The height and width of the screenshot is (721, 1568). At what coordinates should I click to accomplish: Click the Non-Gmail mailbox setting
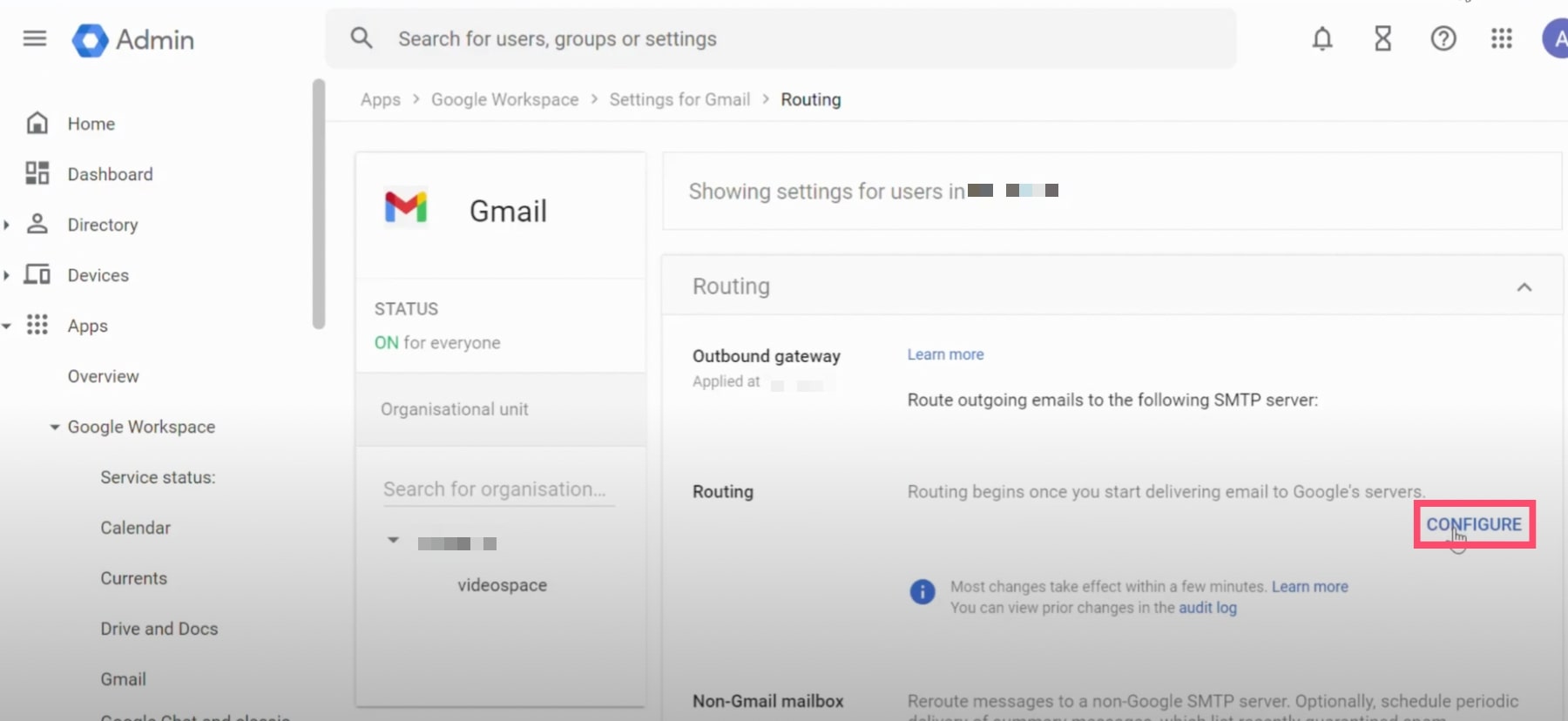coord(768,701)
